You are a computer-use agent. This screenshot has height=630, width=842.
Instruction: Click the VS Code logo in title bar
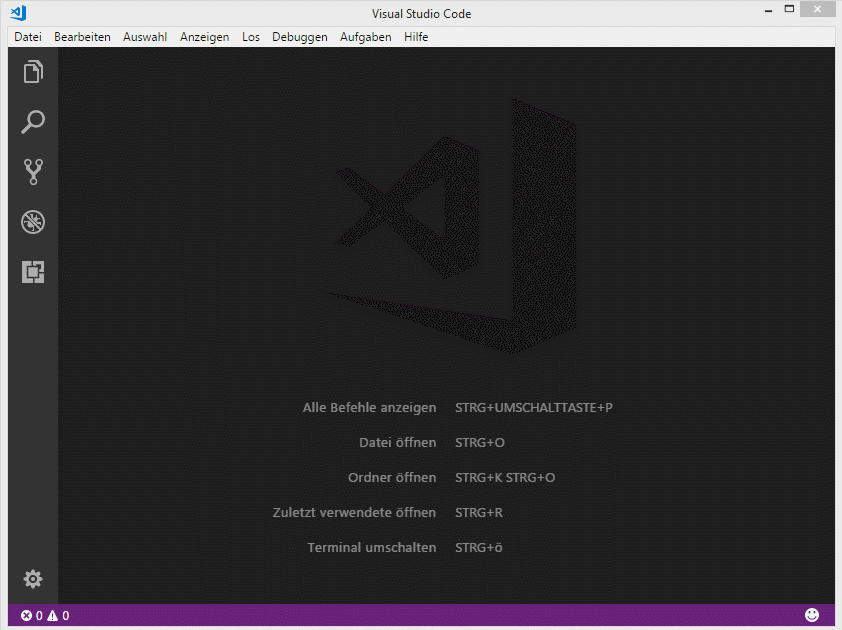[17, 13]
